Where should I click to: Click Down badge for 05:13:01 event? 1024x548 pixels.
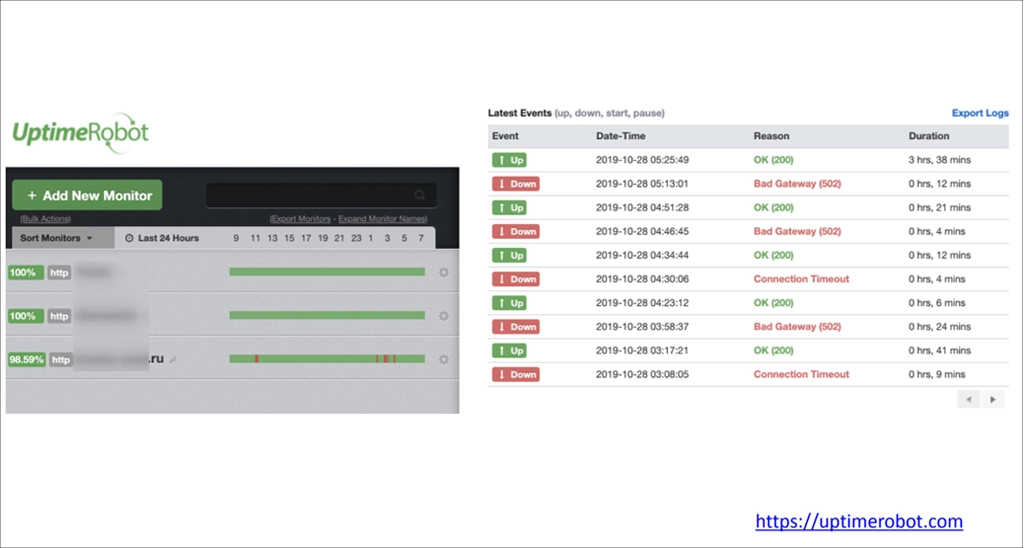[x=516, y=184]
